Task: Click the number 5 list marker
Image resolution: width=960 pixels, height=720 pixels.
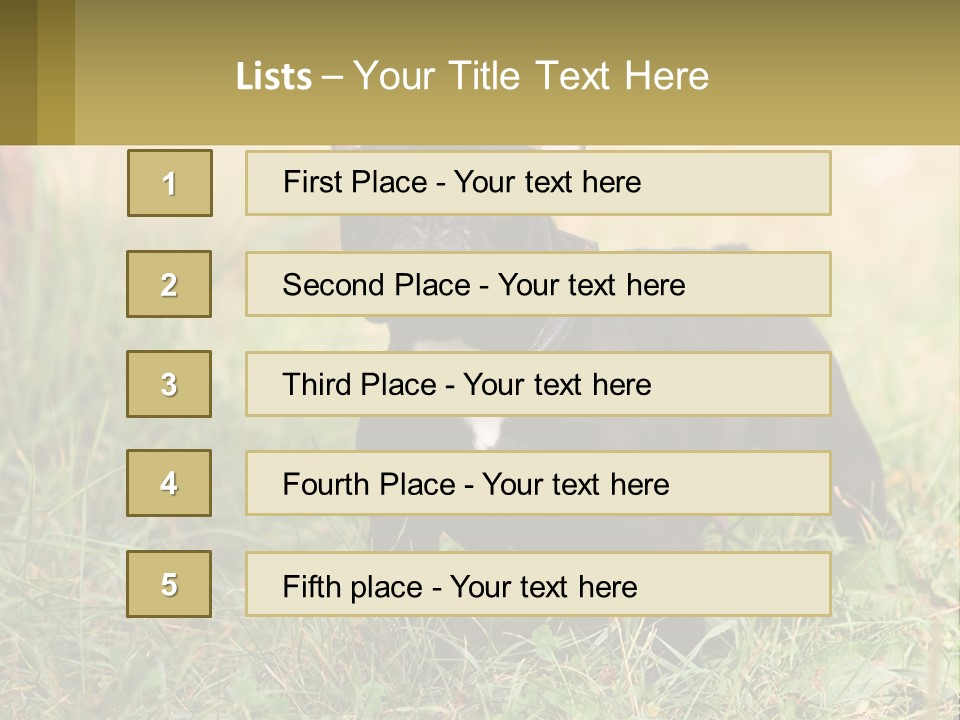Action: point(169,584)
